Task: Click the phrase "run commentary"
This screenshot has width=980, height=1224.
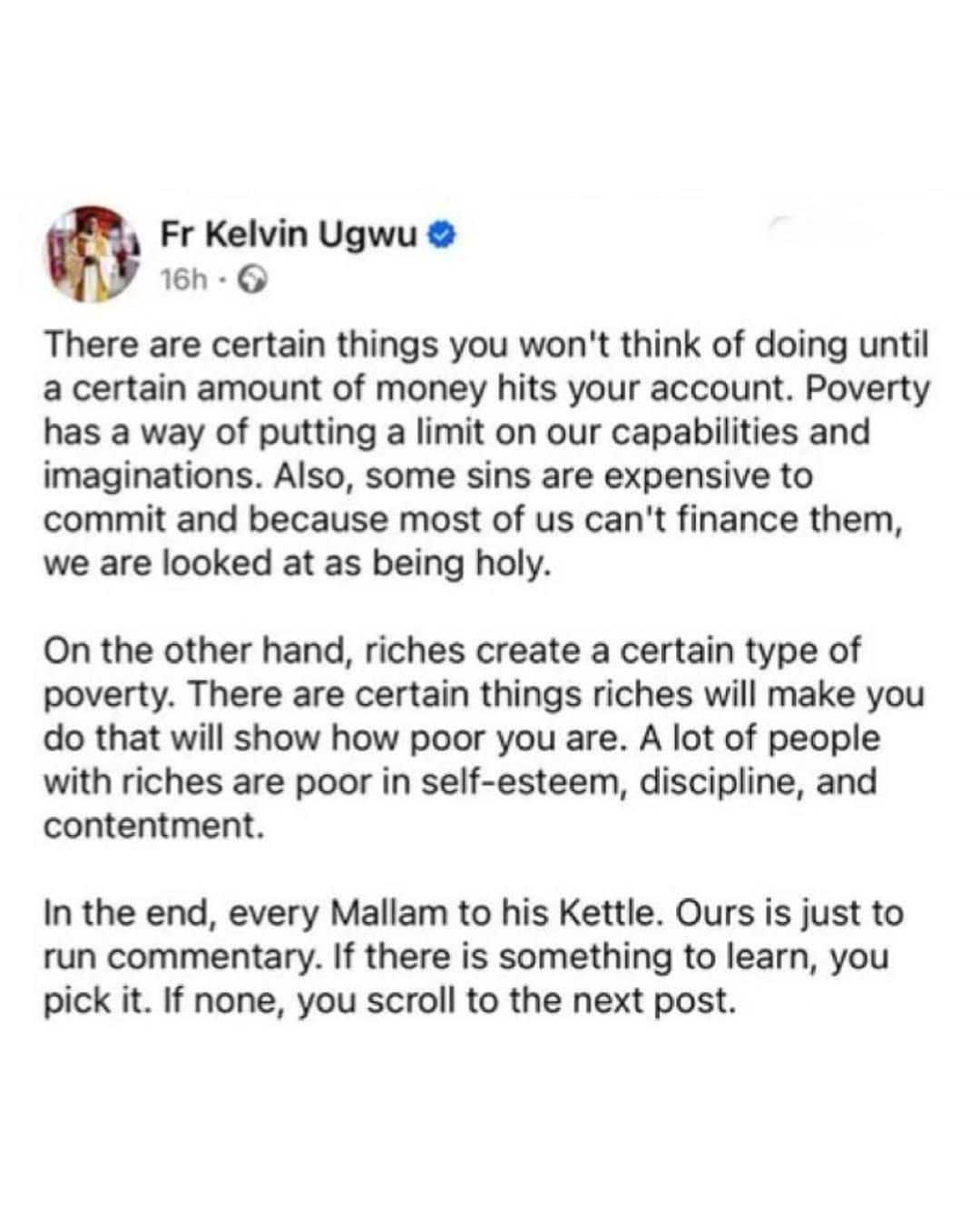Action: (180, 957)
